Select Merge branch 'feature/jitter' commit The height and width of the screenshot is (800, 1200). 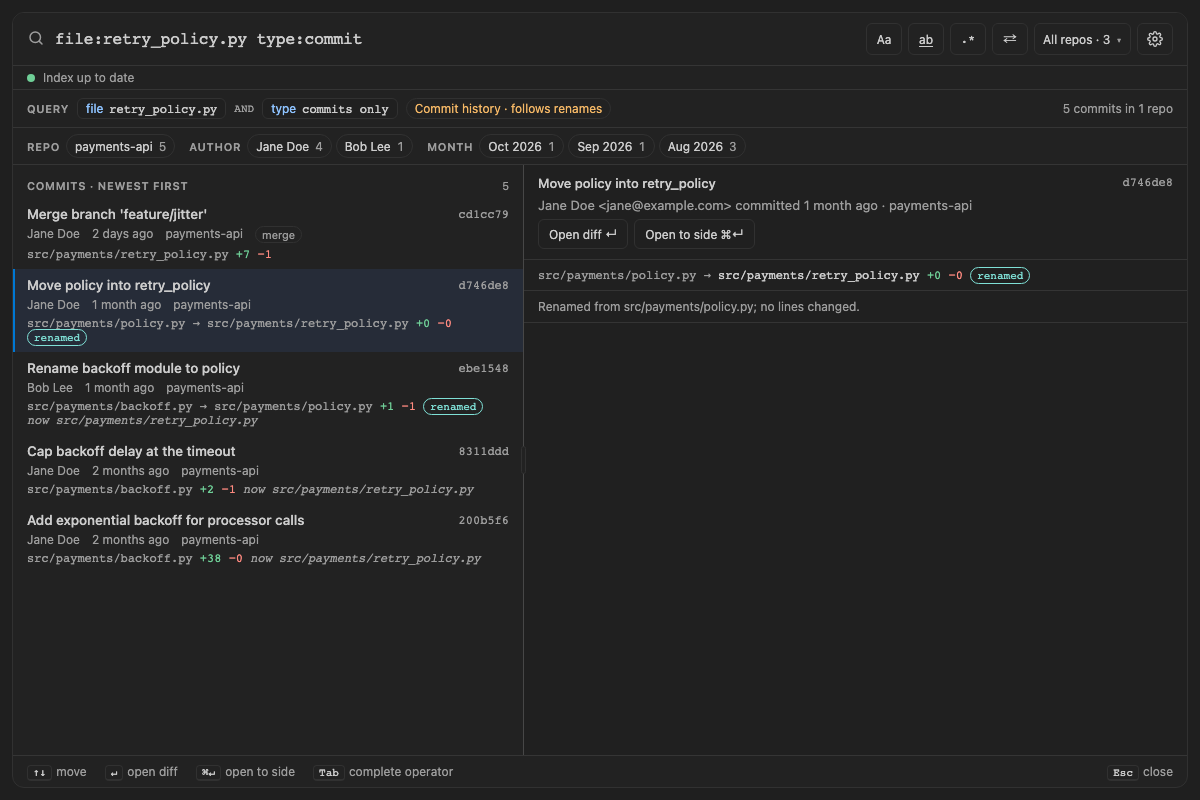coord(268,234)
